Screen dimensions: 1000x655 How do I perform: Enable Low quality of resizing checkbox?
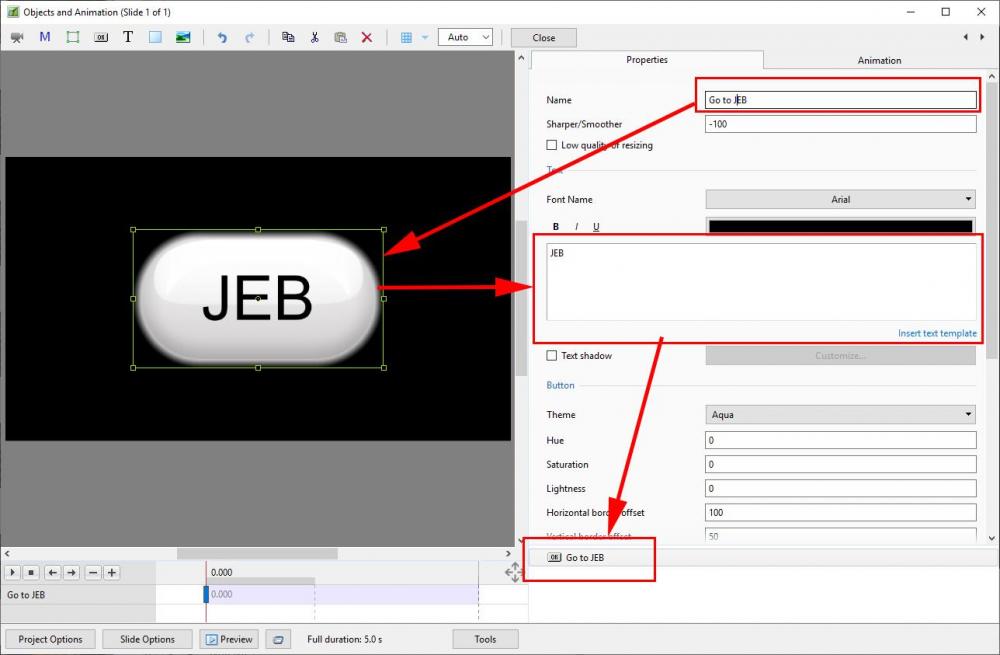(552, 145)
